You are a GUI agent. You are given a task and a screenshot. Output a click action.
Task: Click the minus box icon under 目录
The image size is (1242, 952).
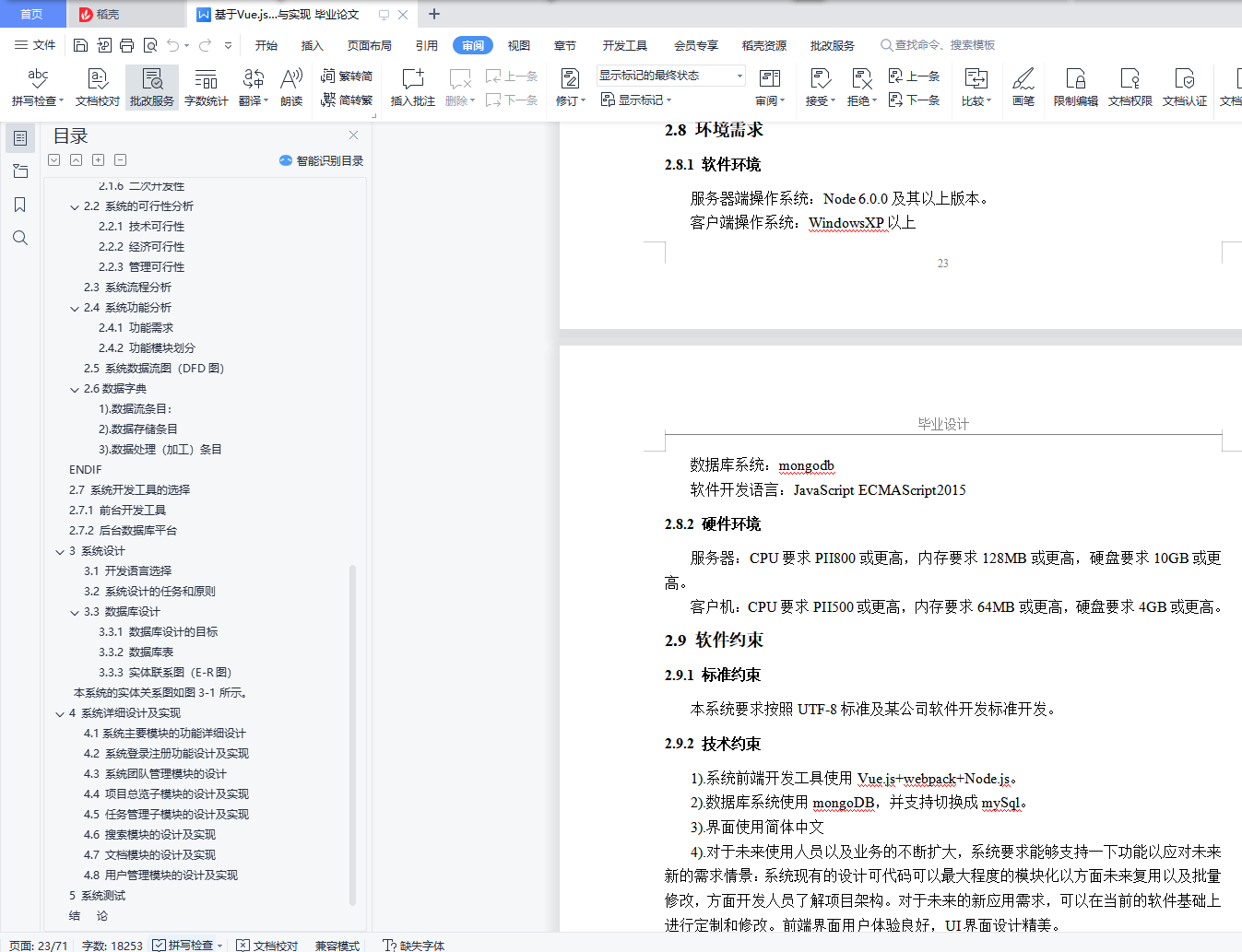pos(121,160)
